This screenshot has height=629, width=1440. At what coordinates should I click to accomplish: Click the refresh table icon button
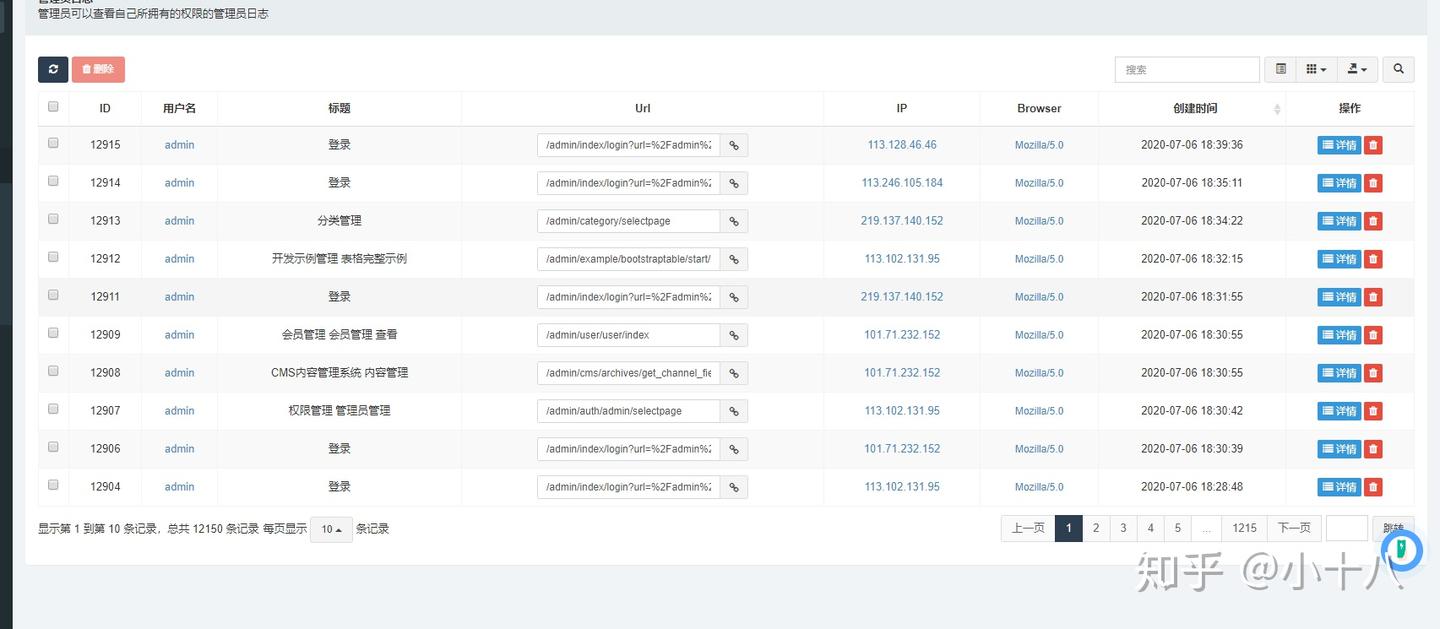(x=53, y=70)
